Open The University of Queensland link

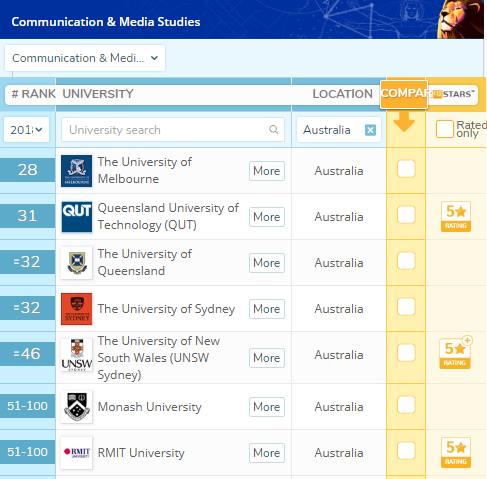[x=145, y=262]
